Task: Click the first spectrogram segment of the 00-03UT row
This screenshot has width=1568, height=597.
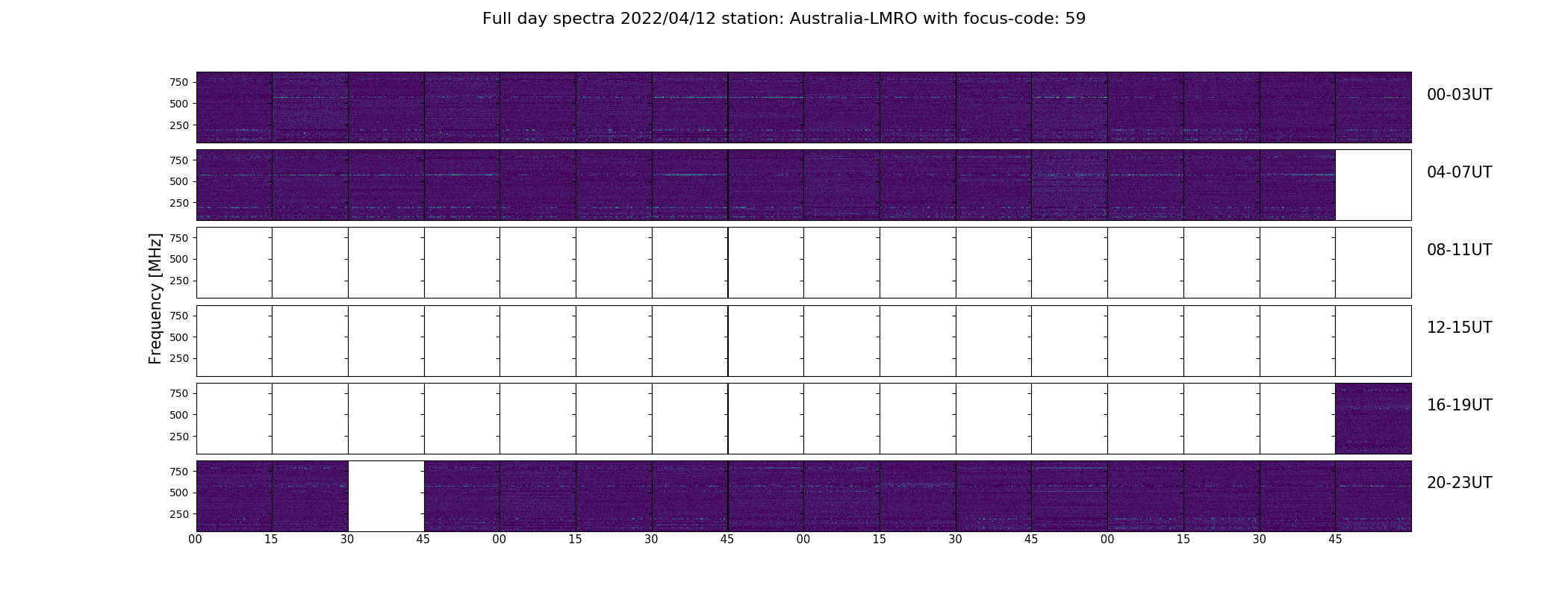Action: [x=234, y=107]
